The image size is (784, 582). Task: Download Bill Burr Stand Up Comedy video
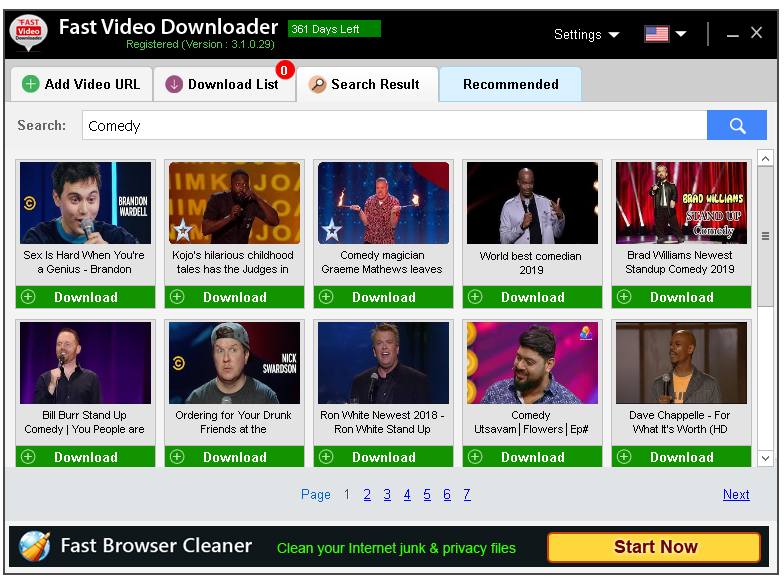(86, 456)
